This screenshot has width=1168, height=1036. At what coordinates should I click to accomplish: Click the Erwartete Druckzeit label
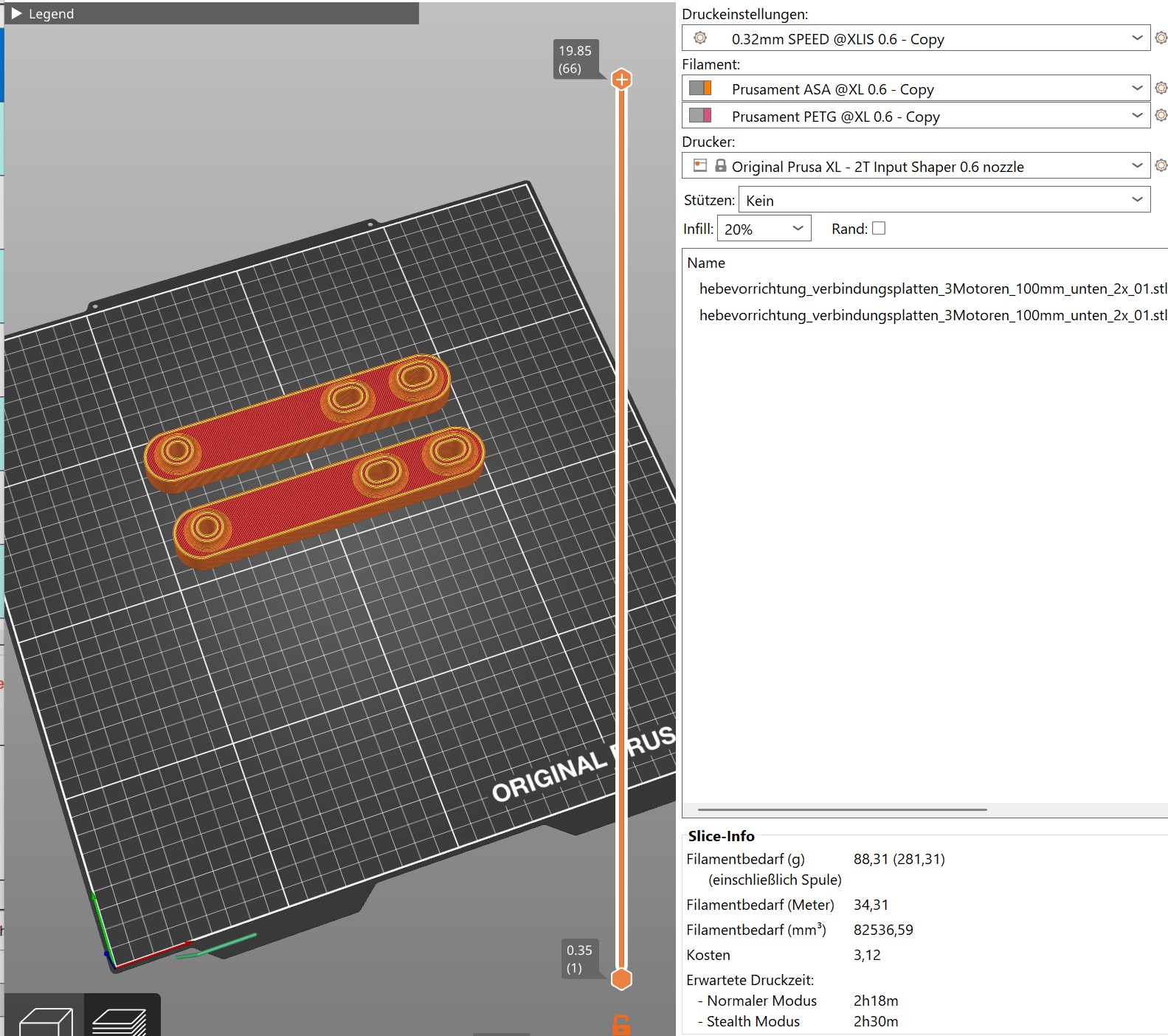click(x=750, y=980)
